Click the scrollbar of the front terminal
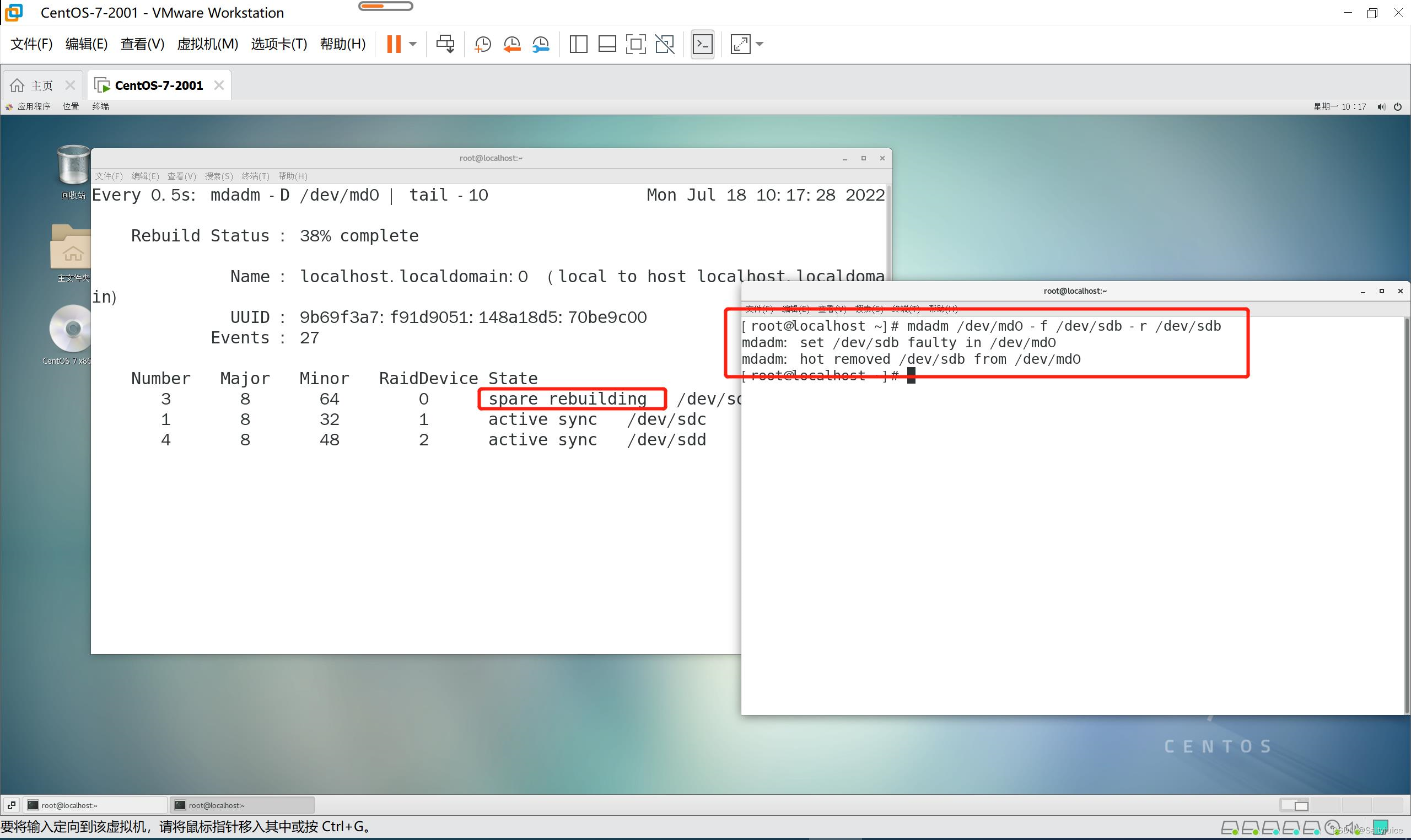This screenshot has height=840, width=1411. point(1406,515)
